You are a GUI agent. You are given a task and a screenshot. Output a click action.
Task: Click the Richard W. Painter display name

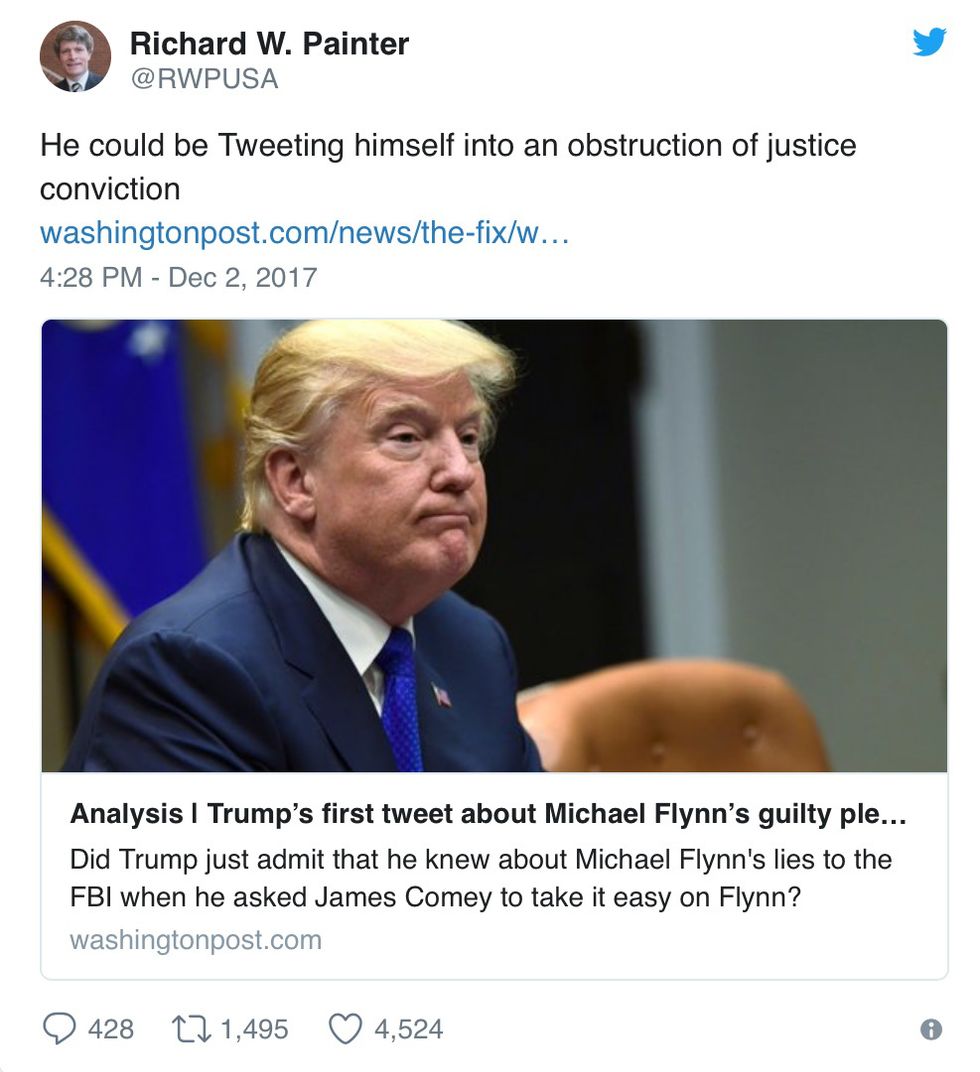(x=269, y=43)
